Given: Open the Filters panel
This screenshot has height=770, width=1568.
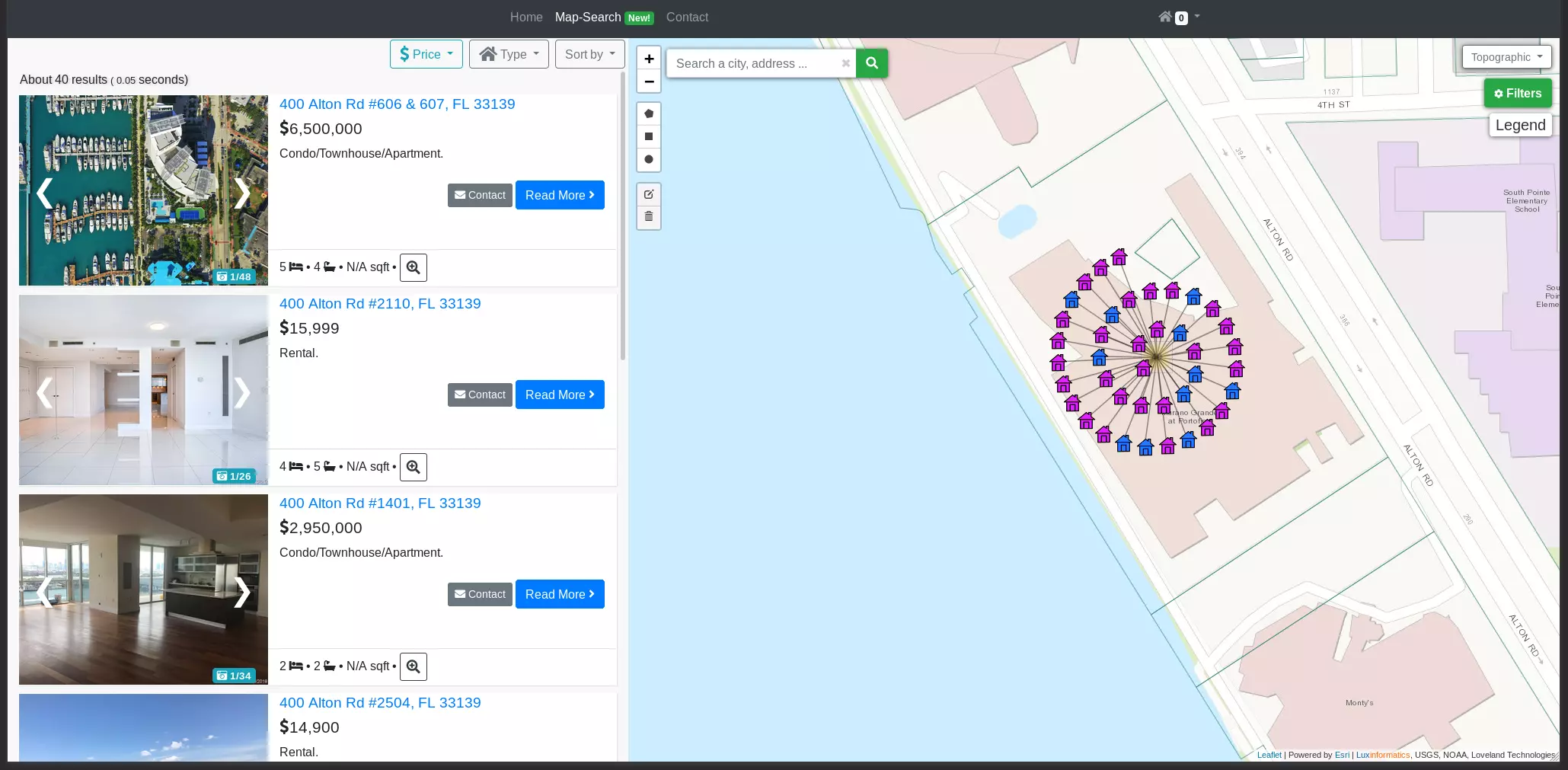Looking at the screenshot, I should pyautogui.click(x=1517, y=93).
